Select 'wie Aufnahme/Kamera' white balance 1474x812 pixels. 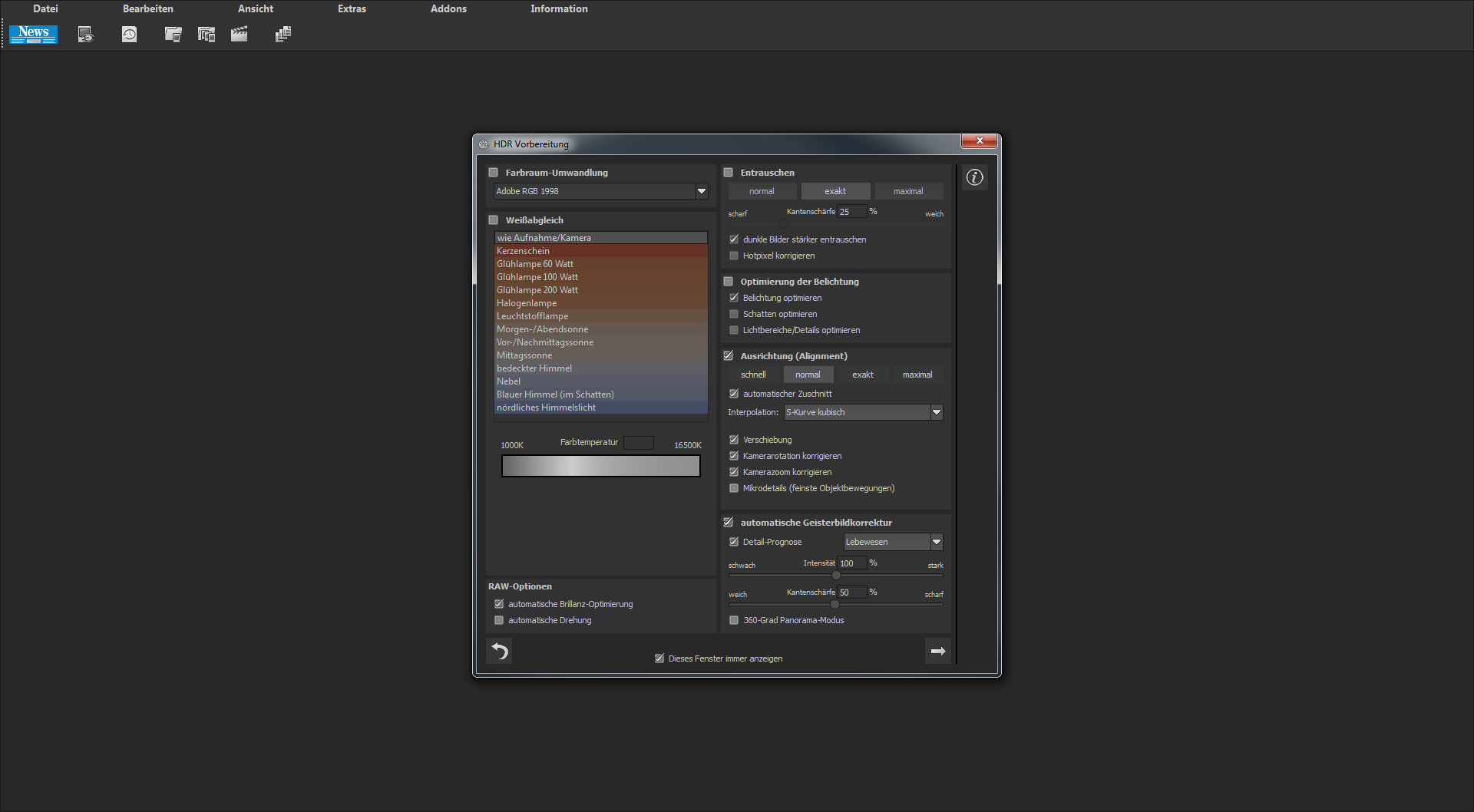point(601,238)
